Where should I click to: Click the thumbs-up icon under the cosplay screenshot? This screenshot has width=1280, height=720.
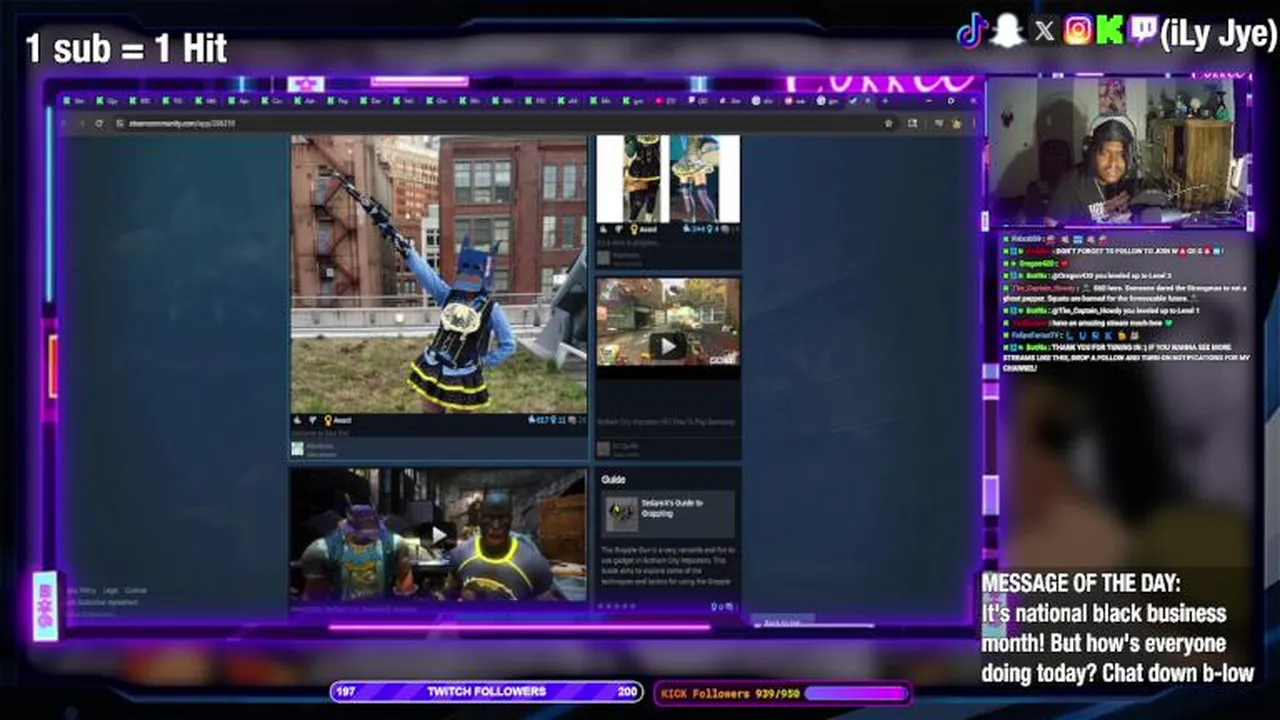pyautogui.click(x=298, y=421)
